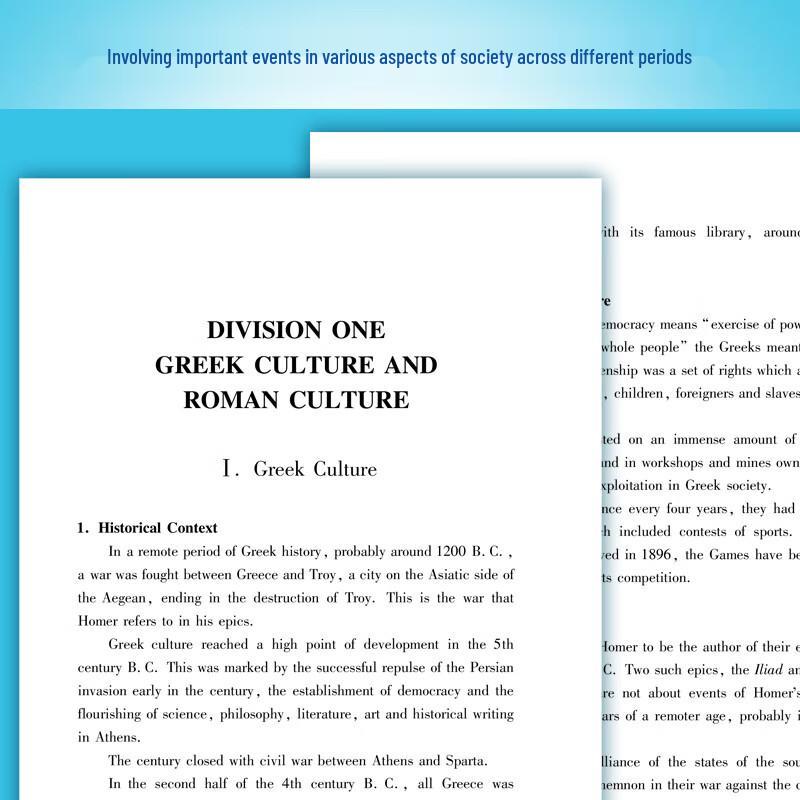Screen dimensions: 800x800
Task: Click 'included contests of sports.' on the back page
Action: 706,532
